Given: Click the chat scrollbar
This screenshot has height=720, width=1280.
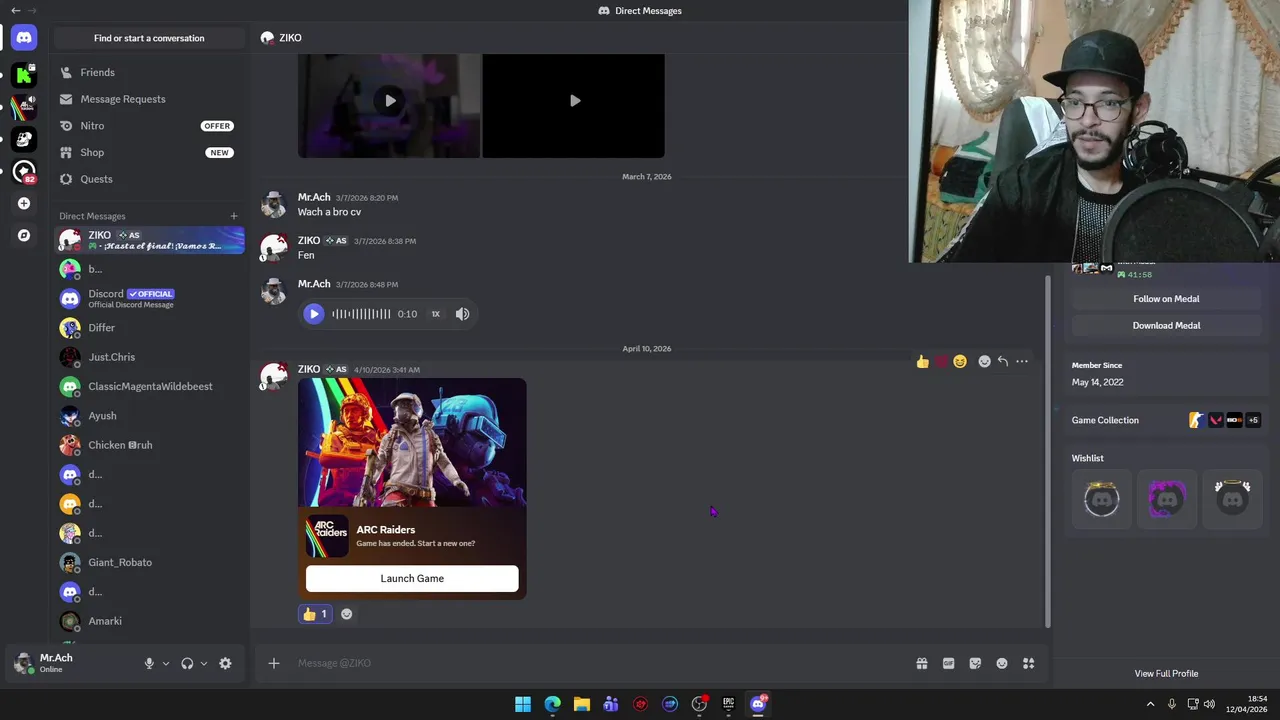Looking at the screenshot, I should click(x=1047, y=450).
